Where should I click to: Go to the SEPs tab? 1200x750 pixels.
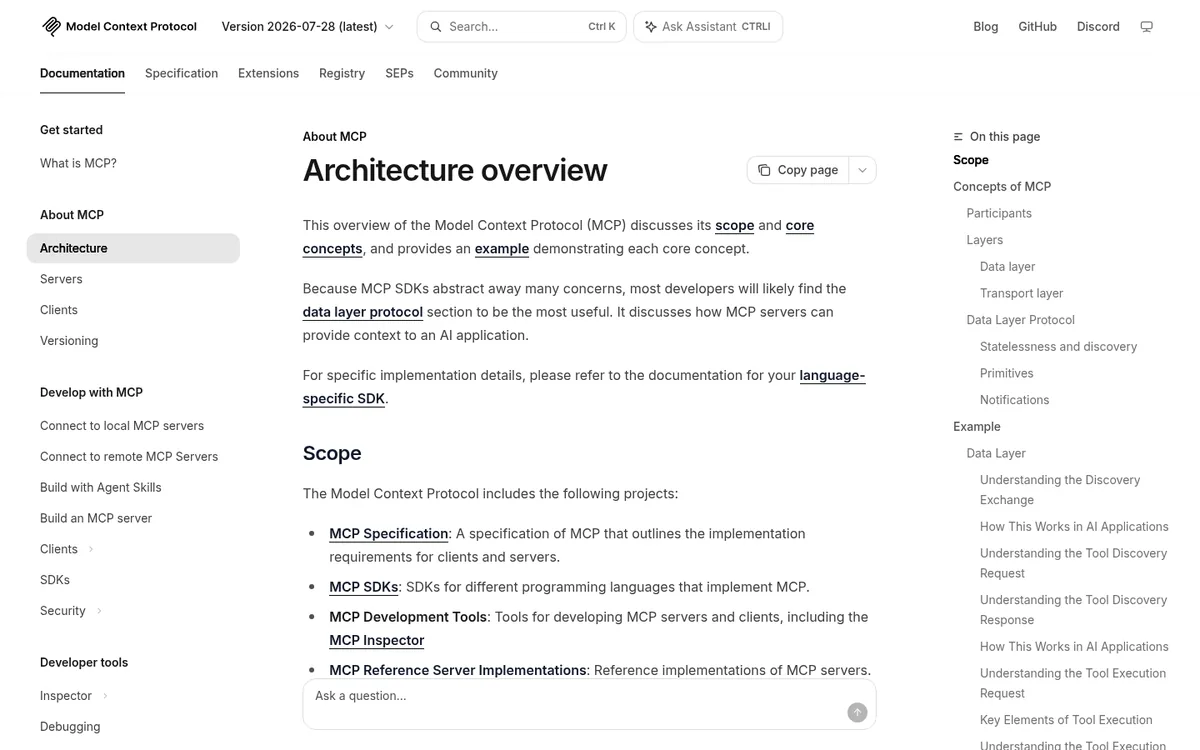399,73
